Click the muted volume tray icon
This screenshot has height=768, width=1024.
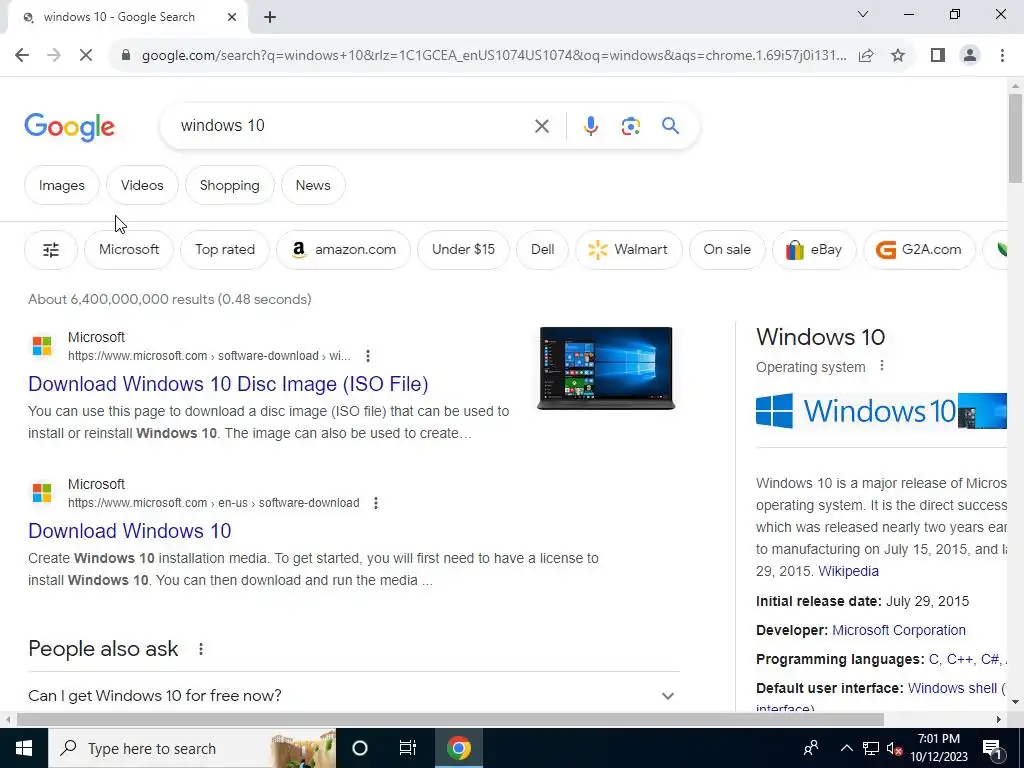[x=895, y=748]
